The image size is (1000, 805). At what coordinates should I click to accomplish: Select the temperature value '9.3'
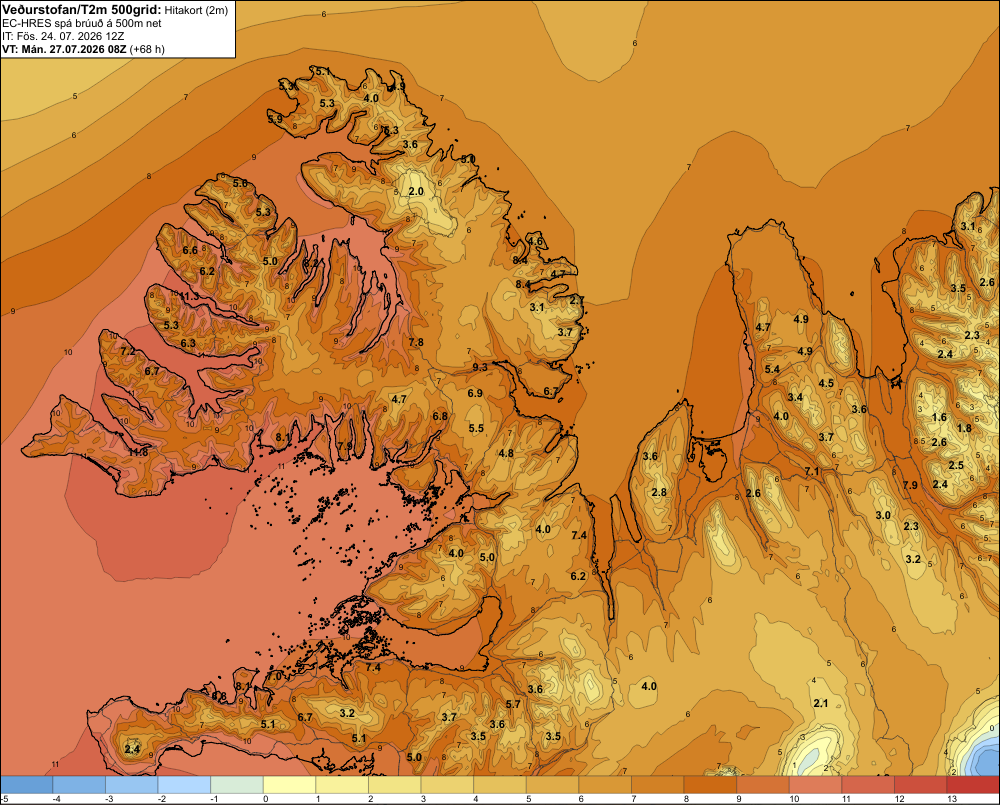tap(480, 367)
